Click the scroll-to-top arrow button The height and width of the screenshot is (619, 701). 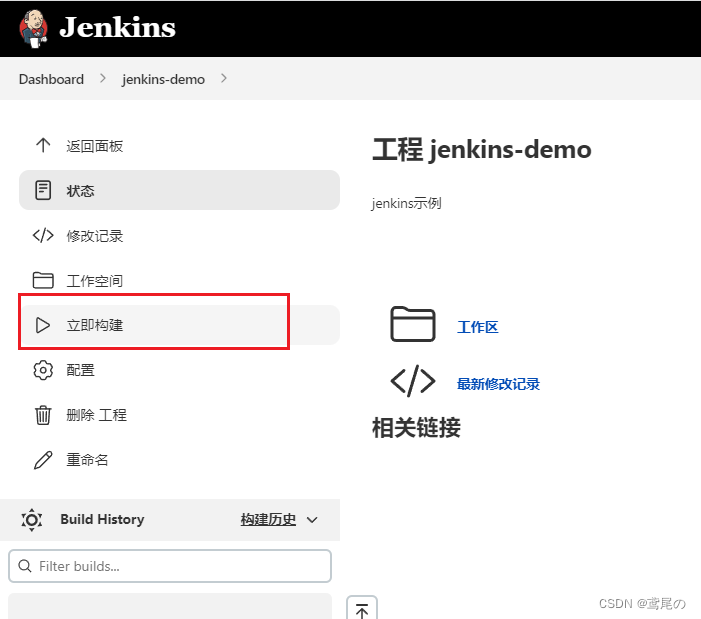click(362, 609)
